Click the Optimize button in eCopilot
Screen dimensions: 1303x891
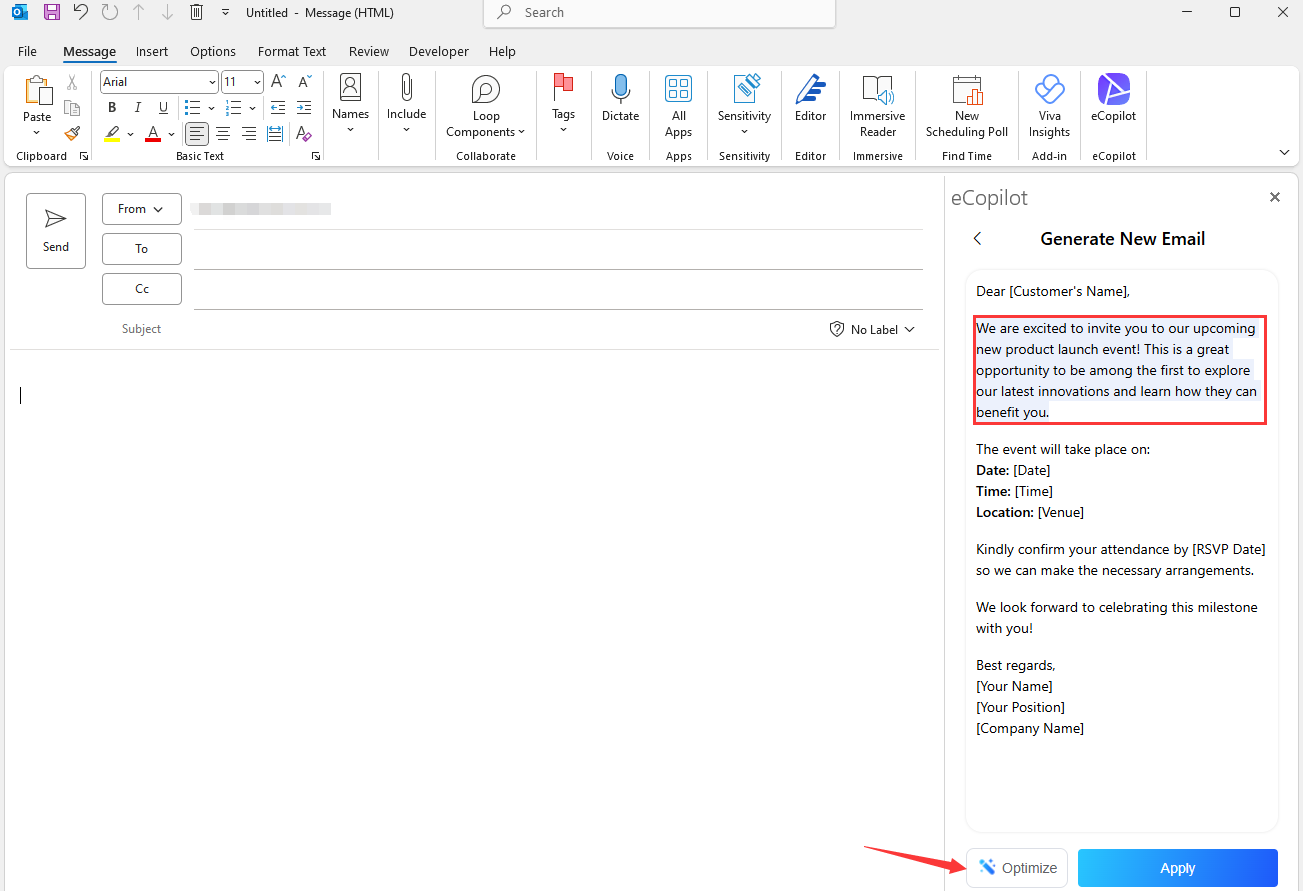pos(1017,867)
